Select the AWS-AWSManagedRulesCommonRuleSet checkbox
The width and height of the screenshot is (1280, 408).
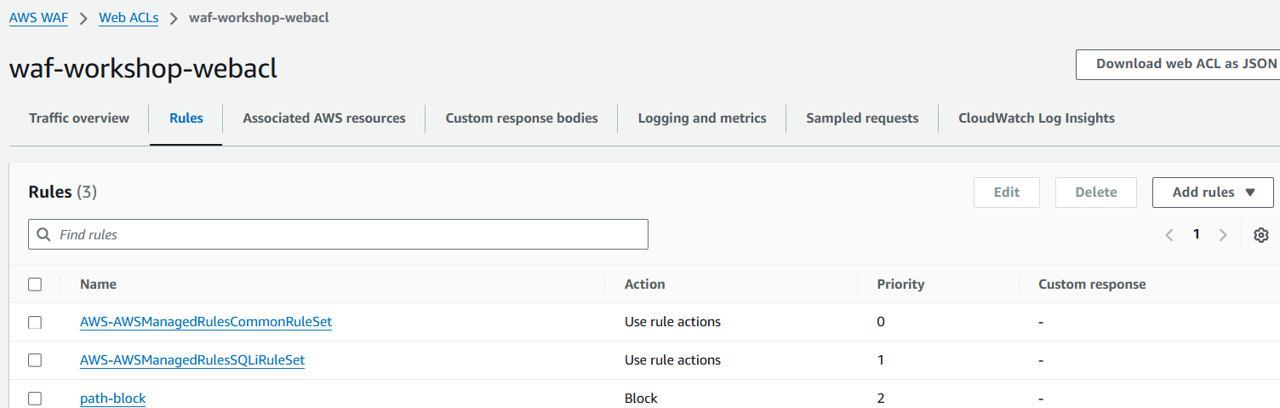tap(35, 322)
